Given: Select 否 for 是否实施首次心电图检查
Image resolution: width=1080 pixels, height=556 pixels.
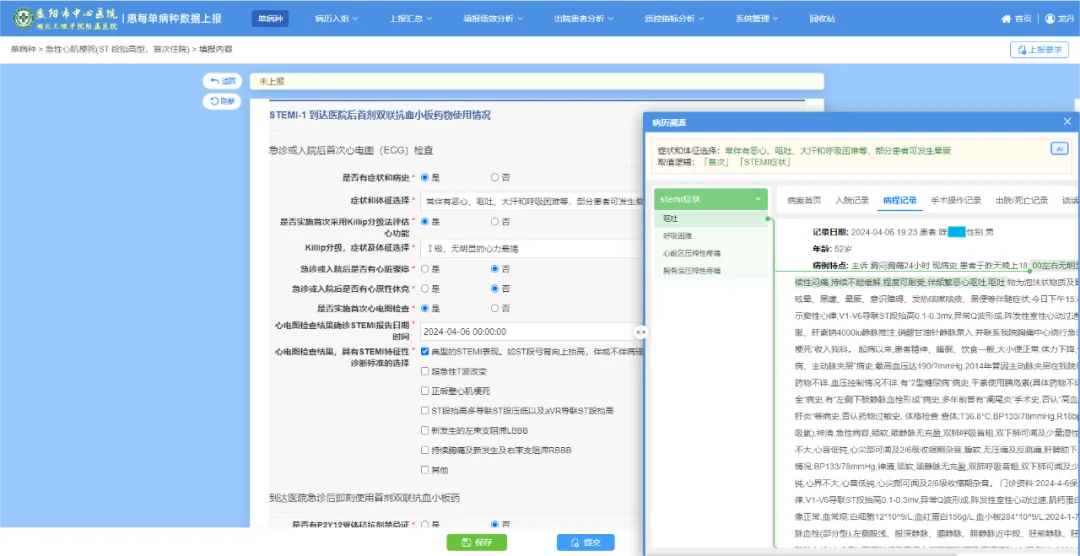Looking at the screenshot, I should click(x=495, y=307).
